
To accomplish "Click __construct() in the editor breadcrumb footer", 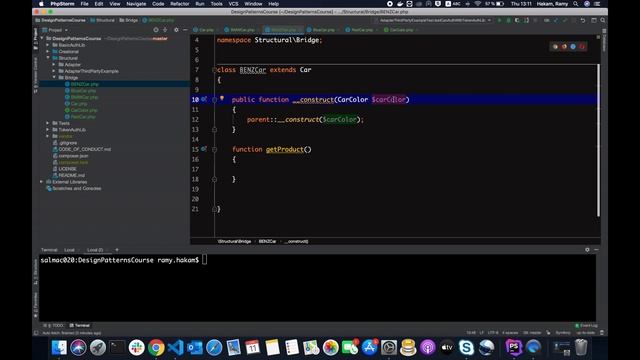I will 297,241.
